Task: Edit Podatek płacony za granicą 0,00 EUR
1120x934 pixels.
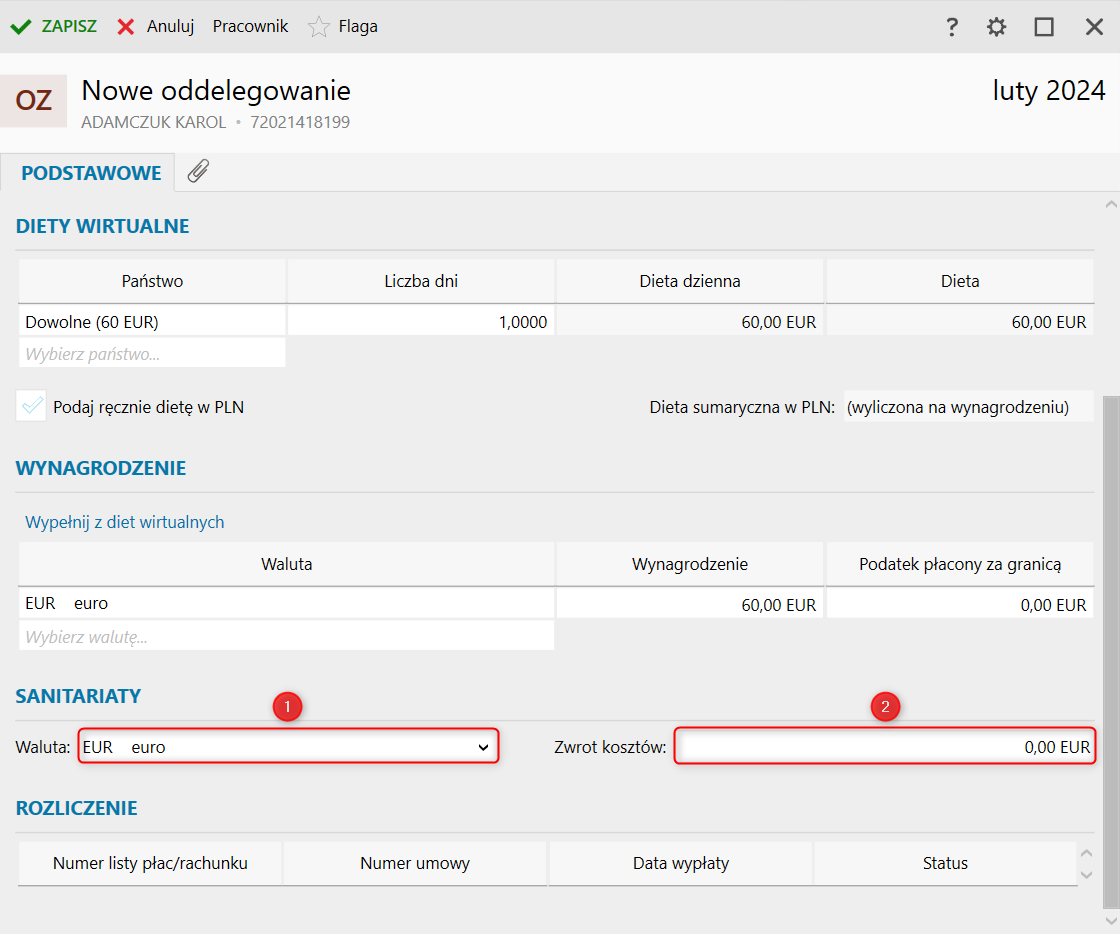Action: tap(959, 605)
